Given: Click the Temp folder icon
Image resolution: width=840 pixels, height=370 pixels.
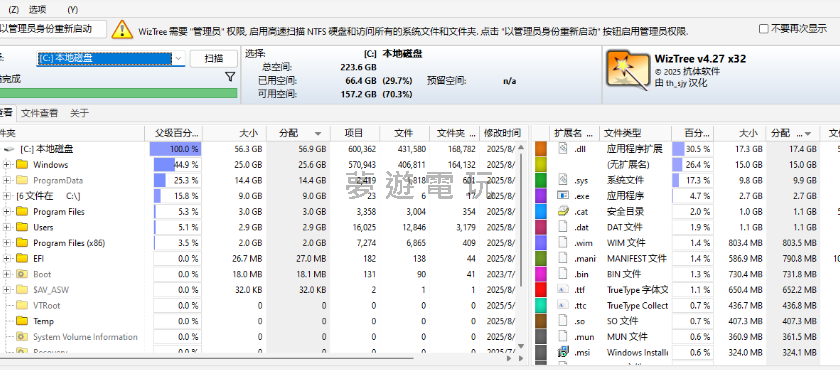Looking at the screenshot, I should coord(22,321).
